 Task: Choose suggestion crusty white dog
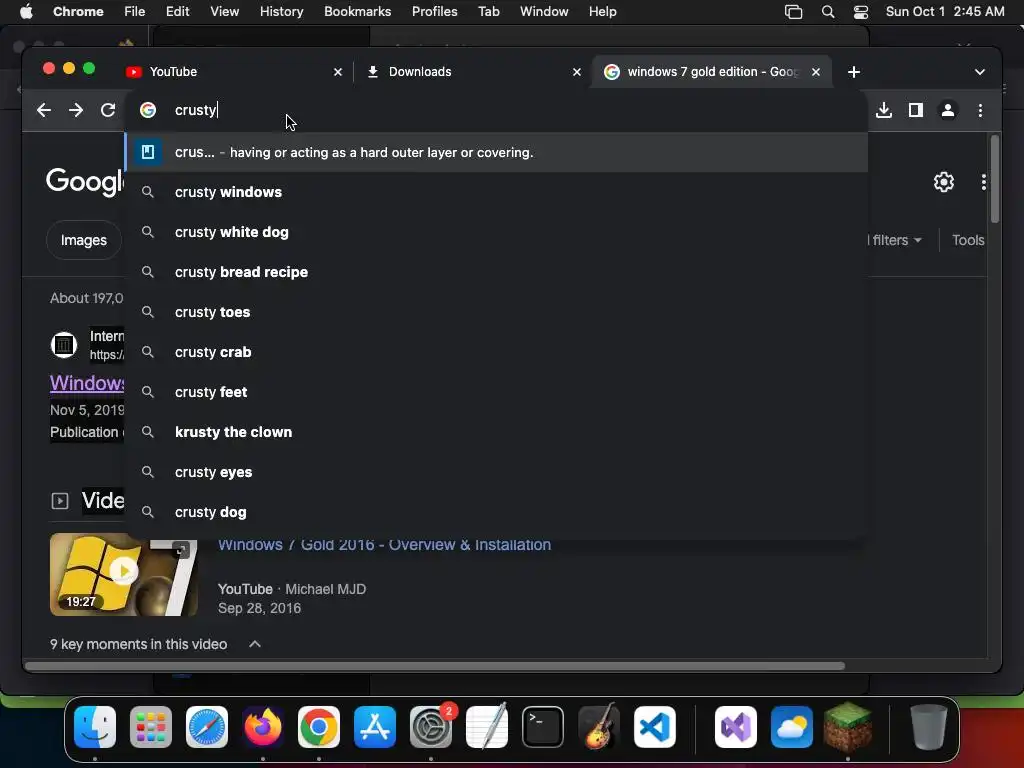click(x=496, y=232)
